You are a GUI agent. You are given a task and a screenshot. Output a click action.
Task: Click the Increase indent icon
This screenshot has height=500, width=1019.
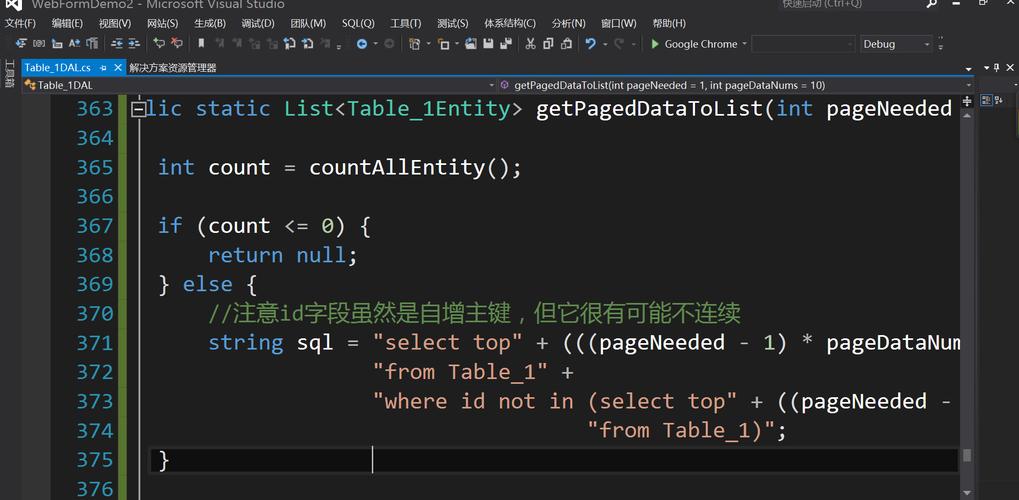pos(133,44)
